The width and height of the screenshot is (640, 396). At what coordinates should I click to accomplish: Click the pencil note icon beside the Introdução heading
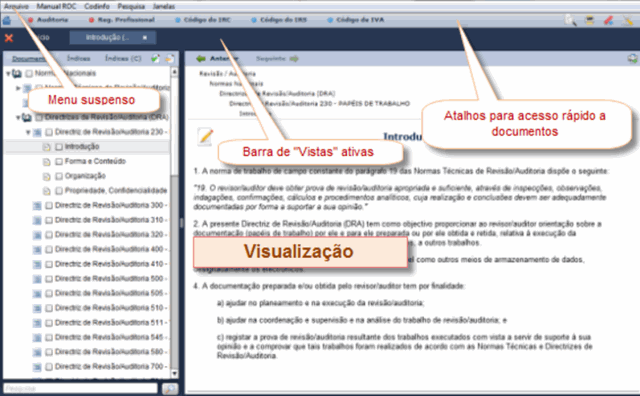click(x=205, y=136)
